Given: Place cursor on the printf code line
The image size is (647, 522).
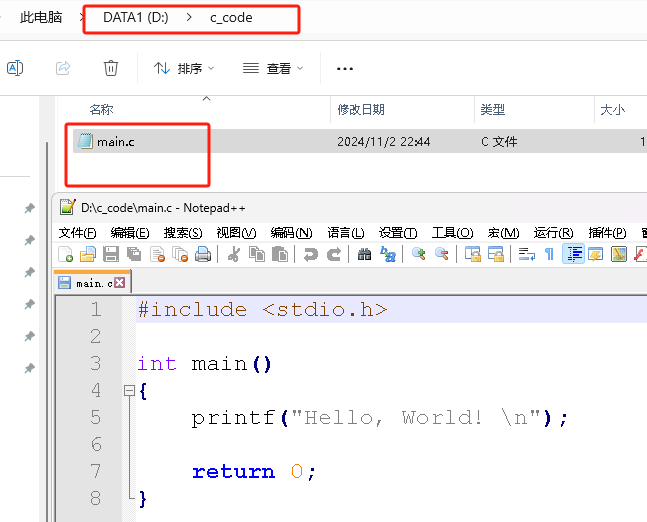Looking at the screenshot, I should (380, 418).
